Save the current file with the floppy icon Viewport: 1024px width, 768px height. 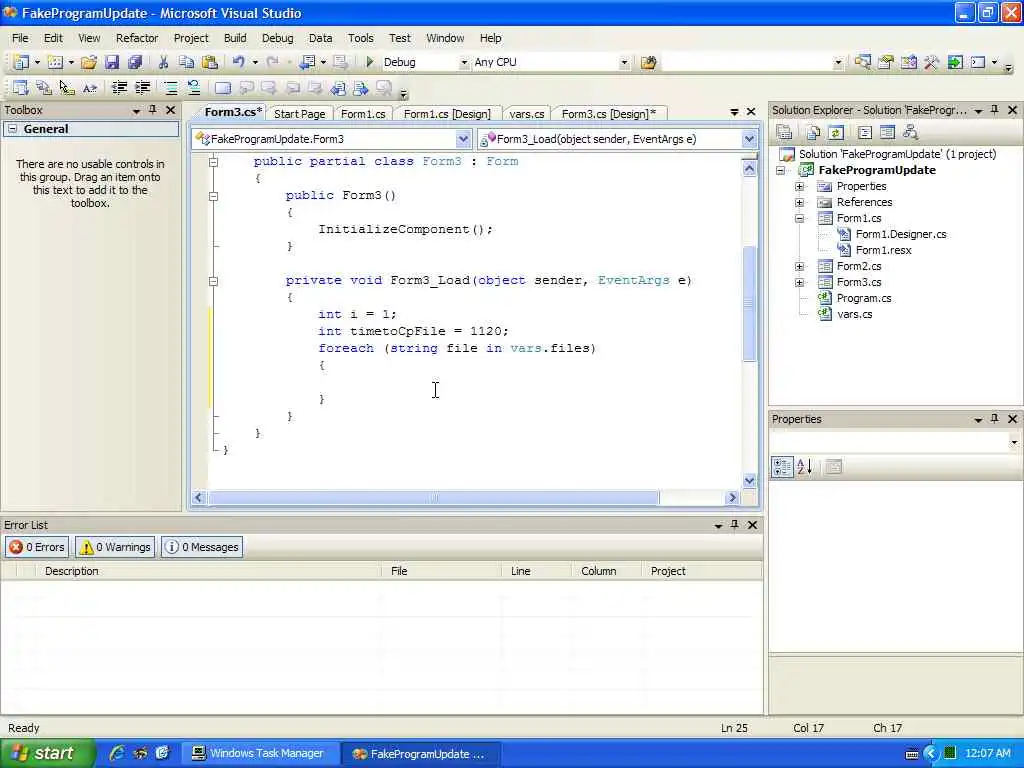112,62
